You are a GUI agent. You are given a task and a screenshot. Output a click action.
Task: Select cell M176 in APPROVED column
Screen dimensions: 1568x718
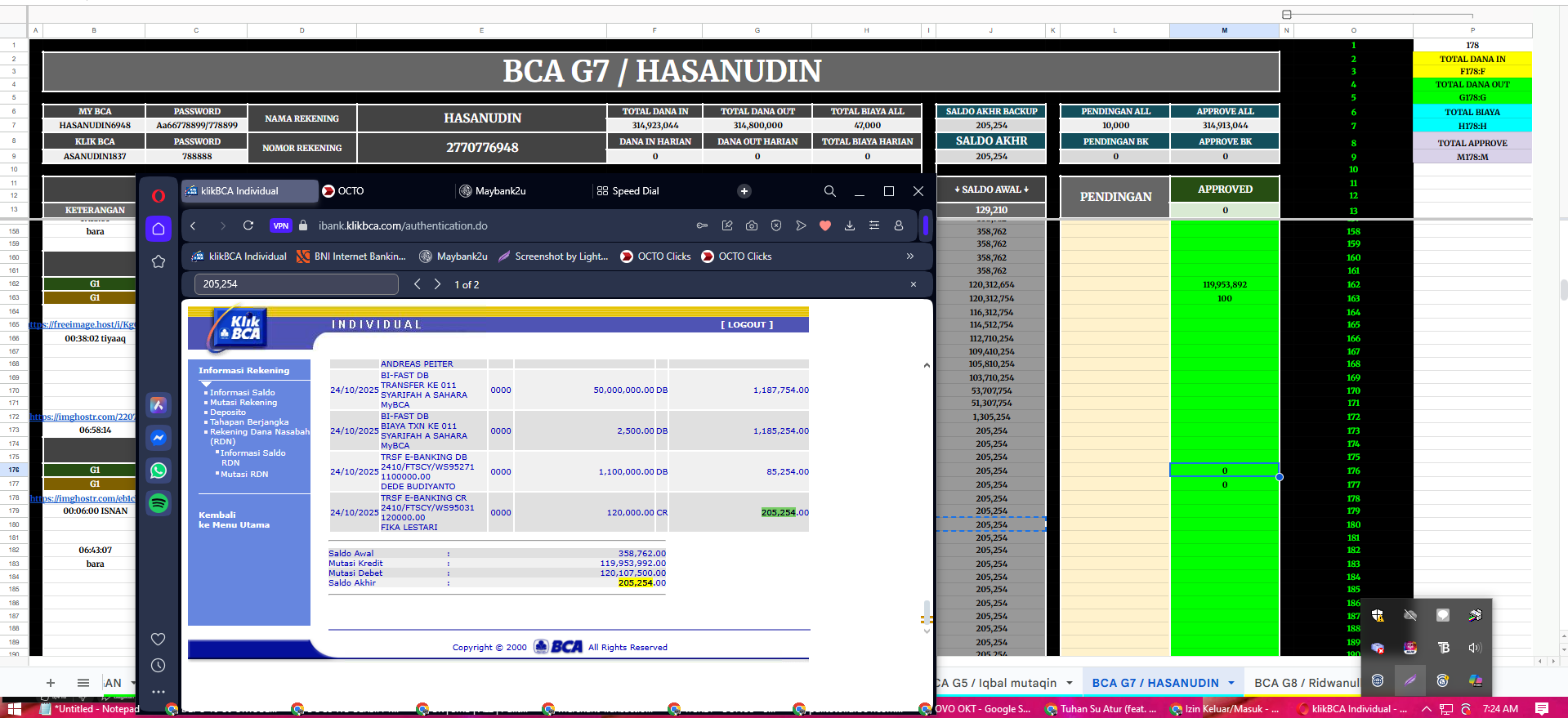(x=1224, y=470)
